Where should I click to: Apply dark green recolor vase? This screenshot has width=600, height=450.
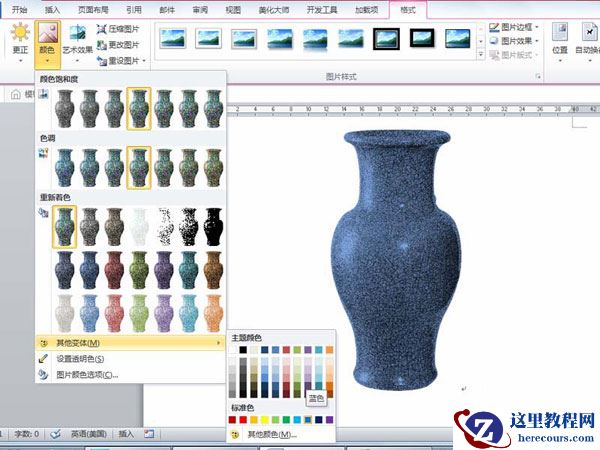[139, 270]
